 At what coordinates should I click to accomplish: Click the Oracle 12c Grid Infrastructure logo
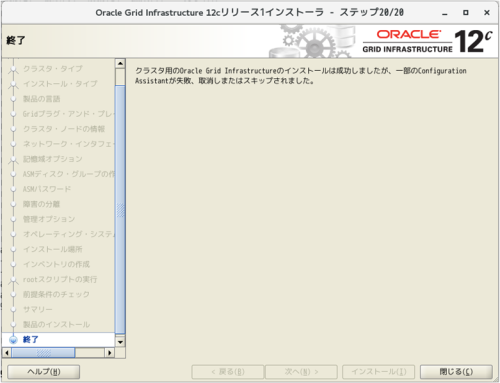pos(427,41)
